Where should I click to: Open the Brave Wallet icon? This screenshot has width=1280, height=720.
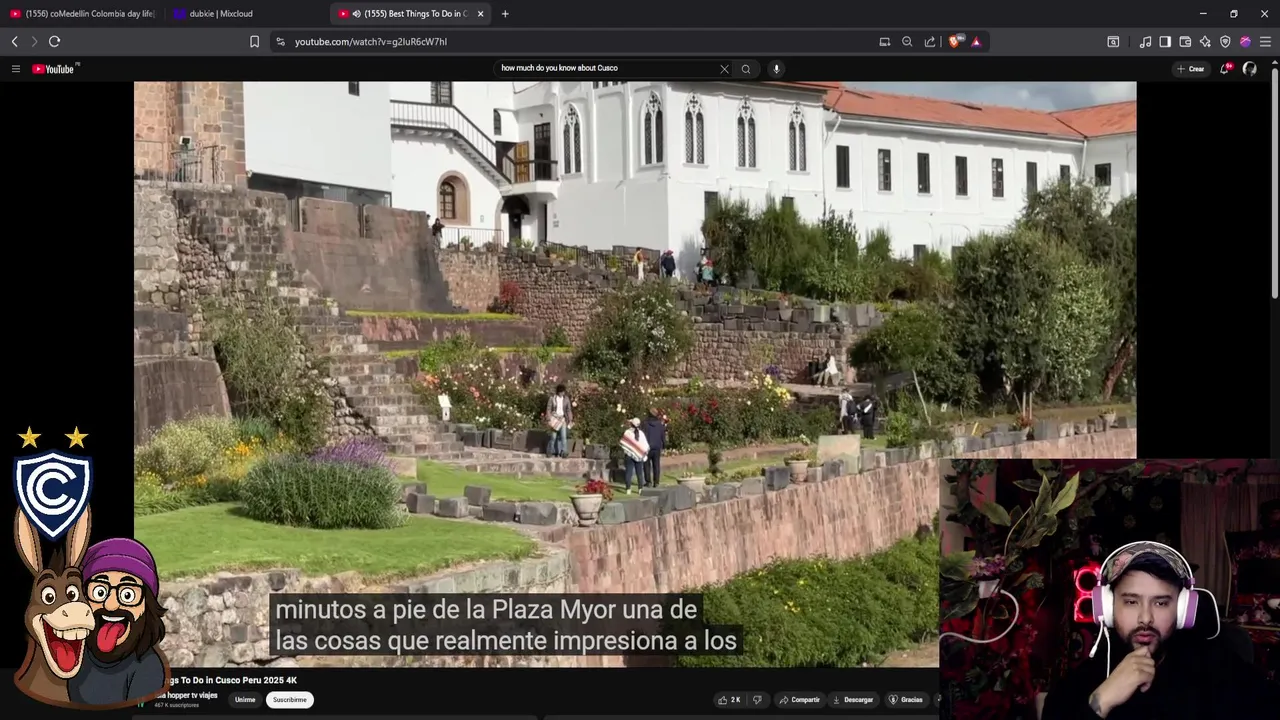[x=1185, y=42]
